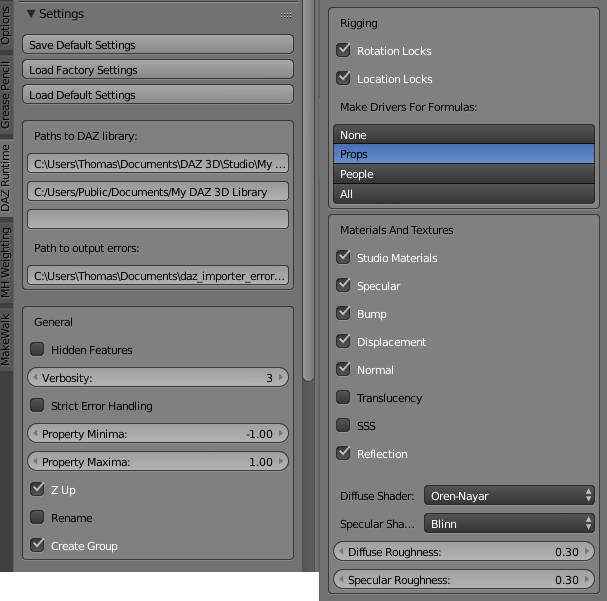
Task: Click Verbosity decrease arrow
Action: click(x=35, y=377)
